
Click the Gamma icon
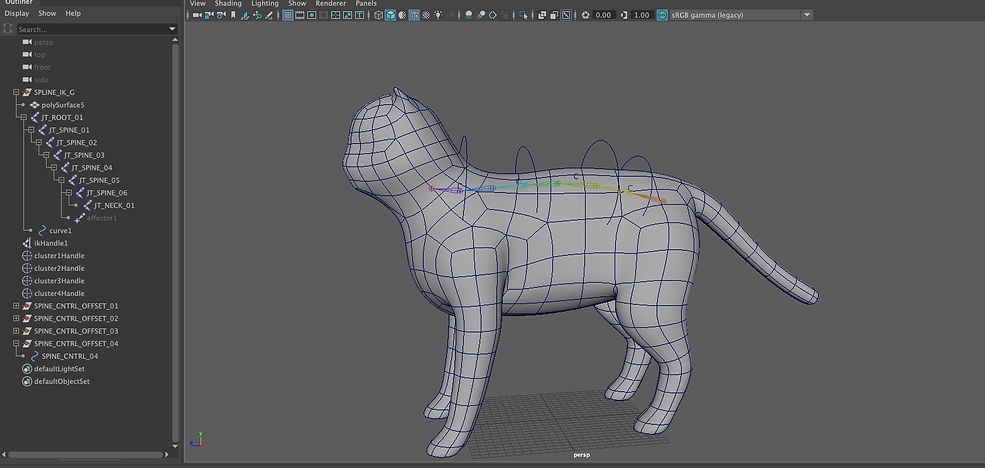[623, 15]
